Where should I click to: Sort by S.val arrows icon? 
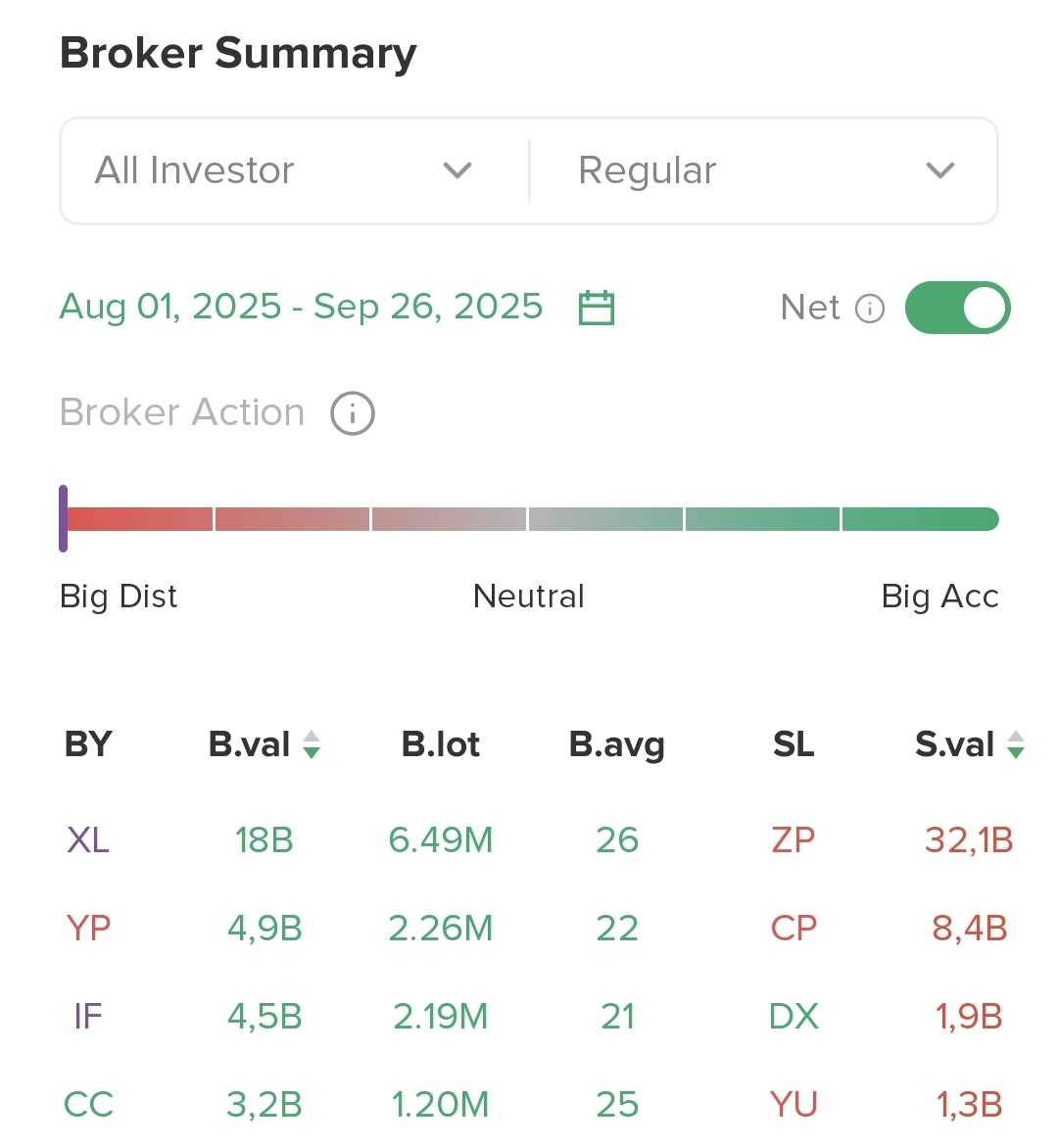click(x=1016, y=744)
